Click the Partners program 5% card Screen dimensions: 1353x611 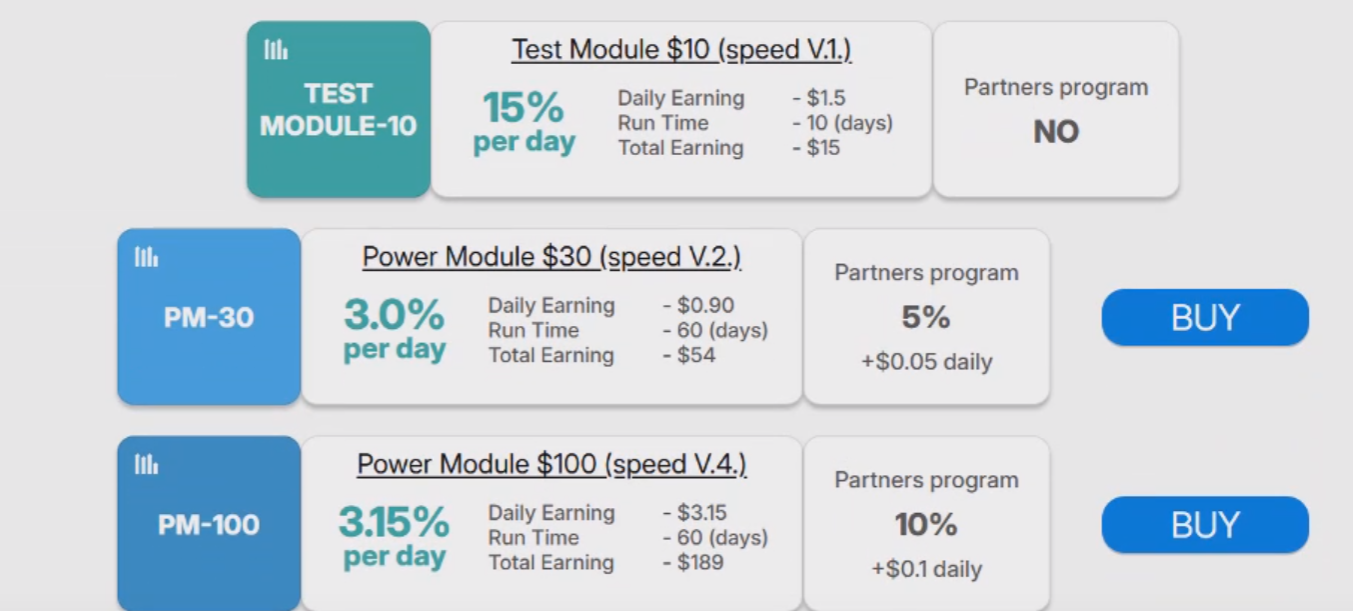click(x=927, y=317)
